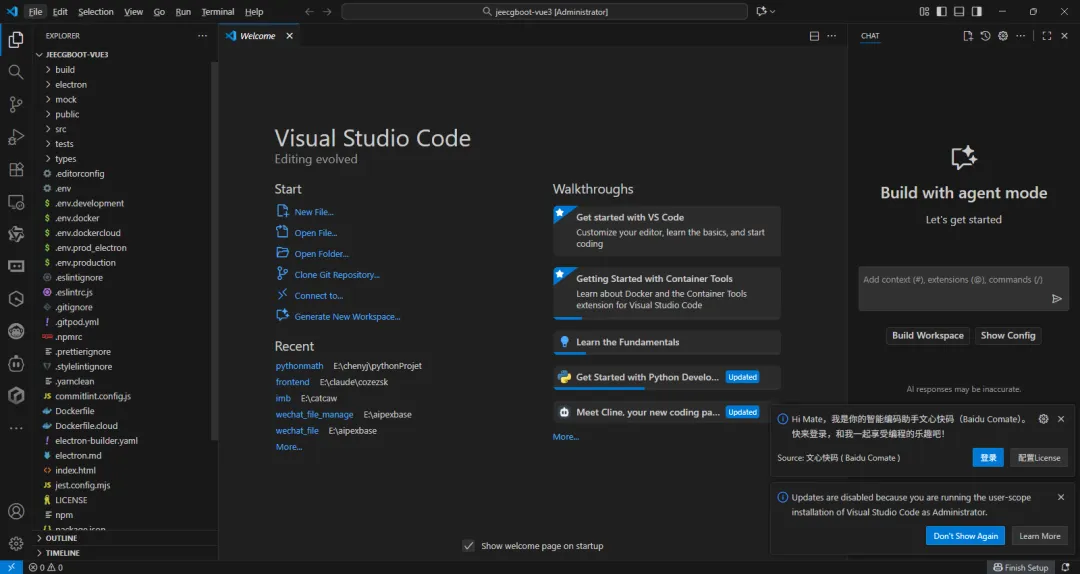
Task: Open the Manage gear menu
Action: pos(16,544)
